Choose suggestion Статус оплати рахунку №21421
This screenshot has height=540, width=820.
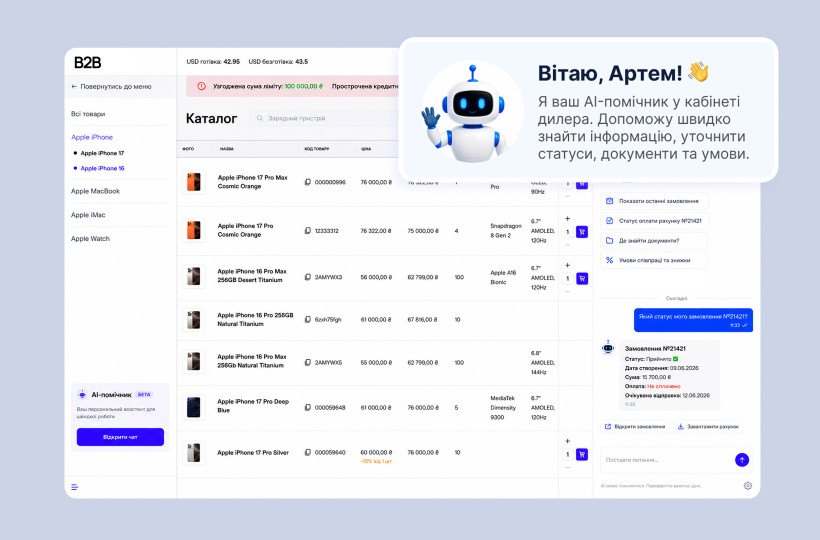pyautogui.click(x=655, y=221)
